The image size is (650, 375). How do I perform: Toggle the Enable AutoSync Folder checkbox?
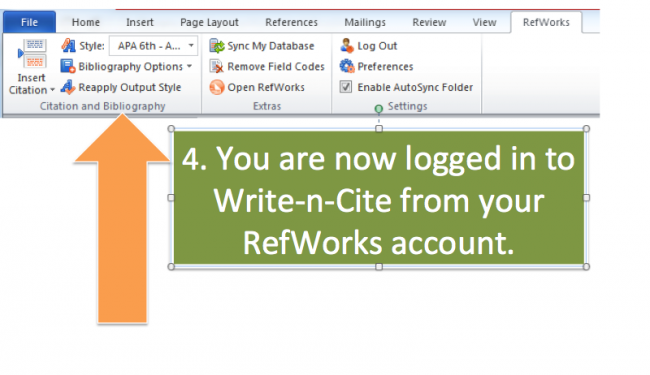coord(346,87)
